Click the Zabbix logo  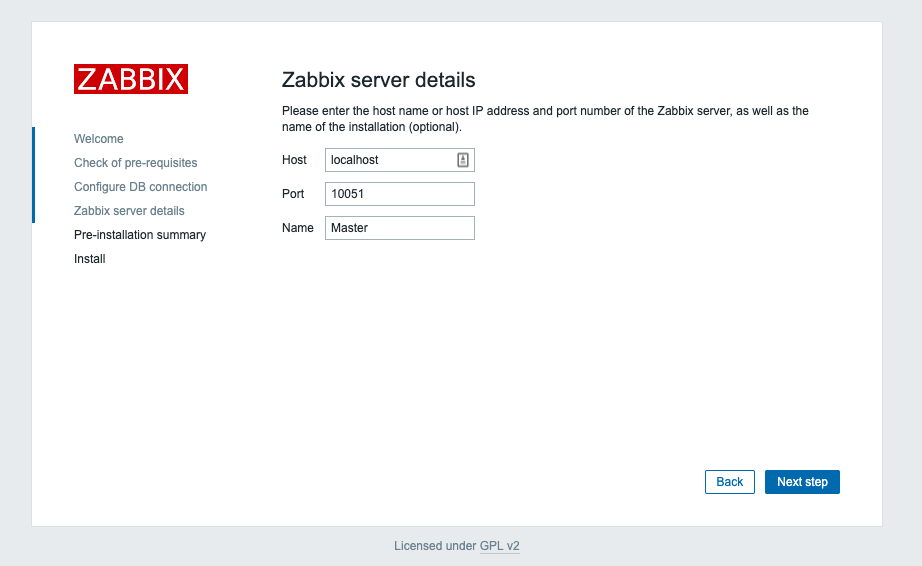[x=131, y=79]
